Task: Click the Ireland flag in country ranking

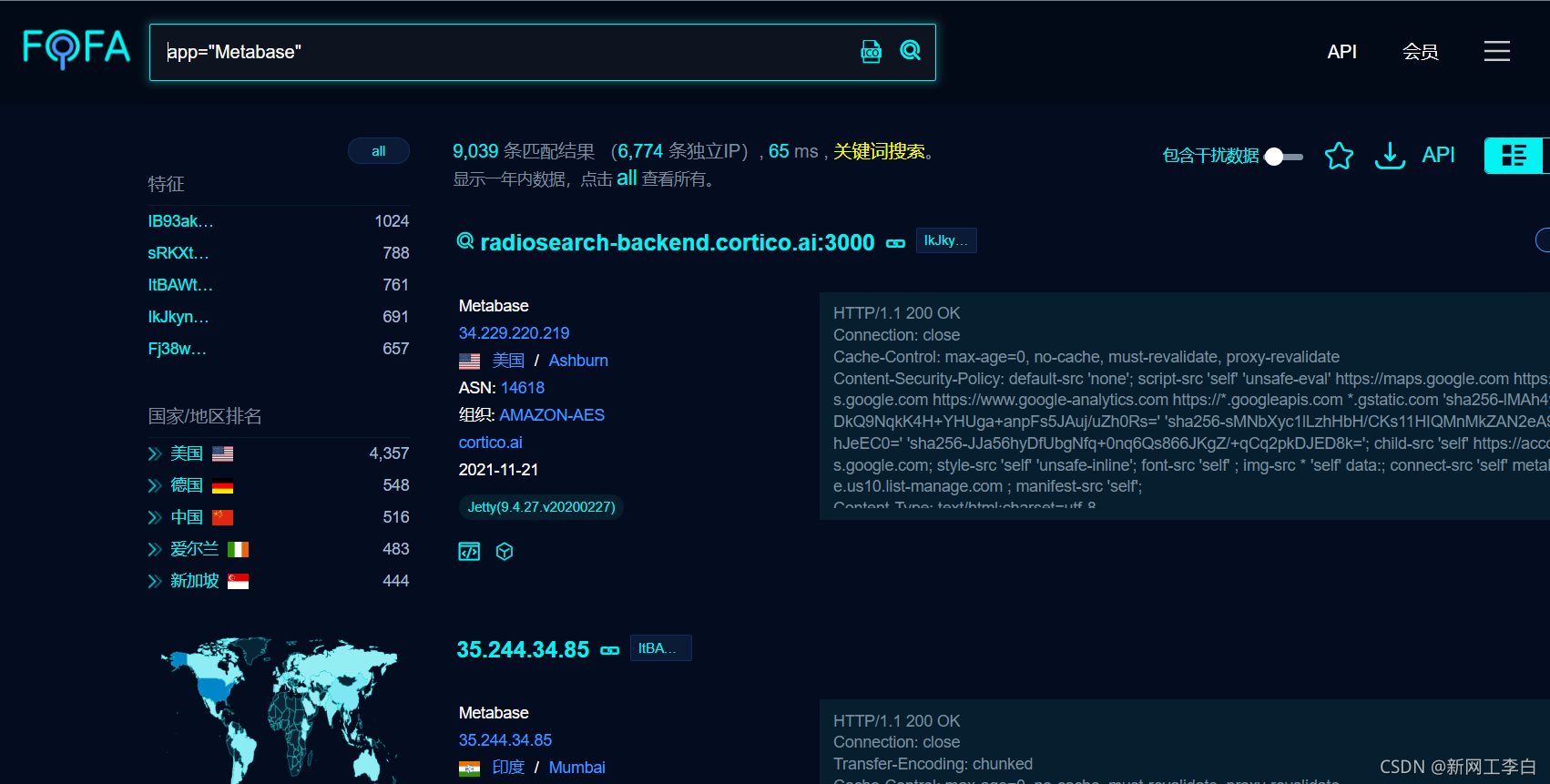Action: click(x=239, y=549)
